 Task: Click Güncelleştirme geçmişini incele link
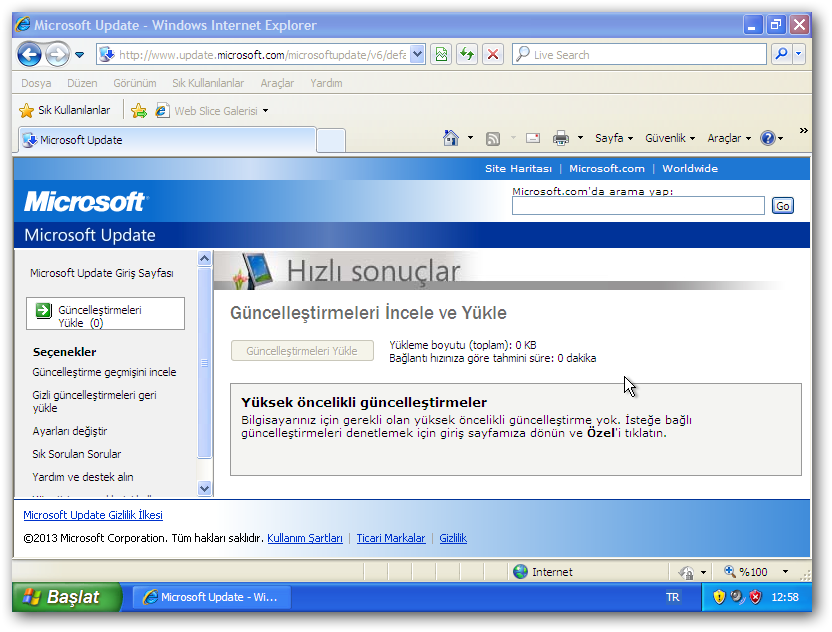point(104,372)
